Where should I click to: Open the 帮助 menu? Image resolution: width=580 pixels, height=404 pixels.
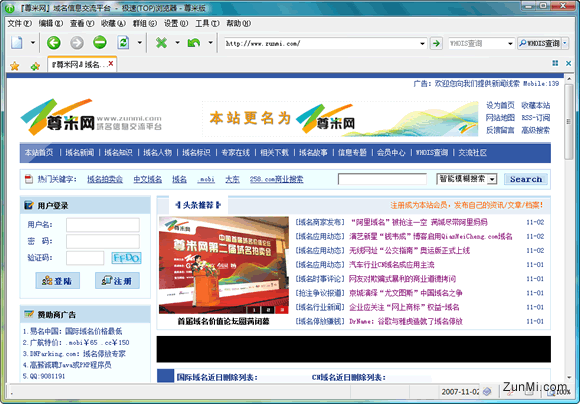[238, 23]
